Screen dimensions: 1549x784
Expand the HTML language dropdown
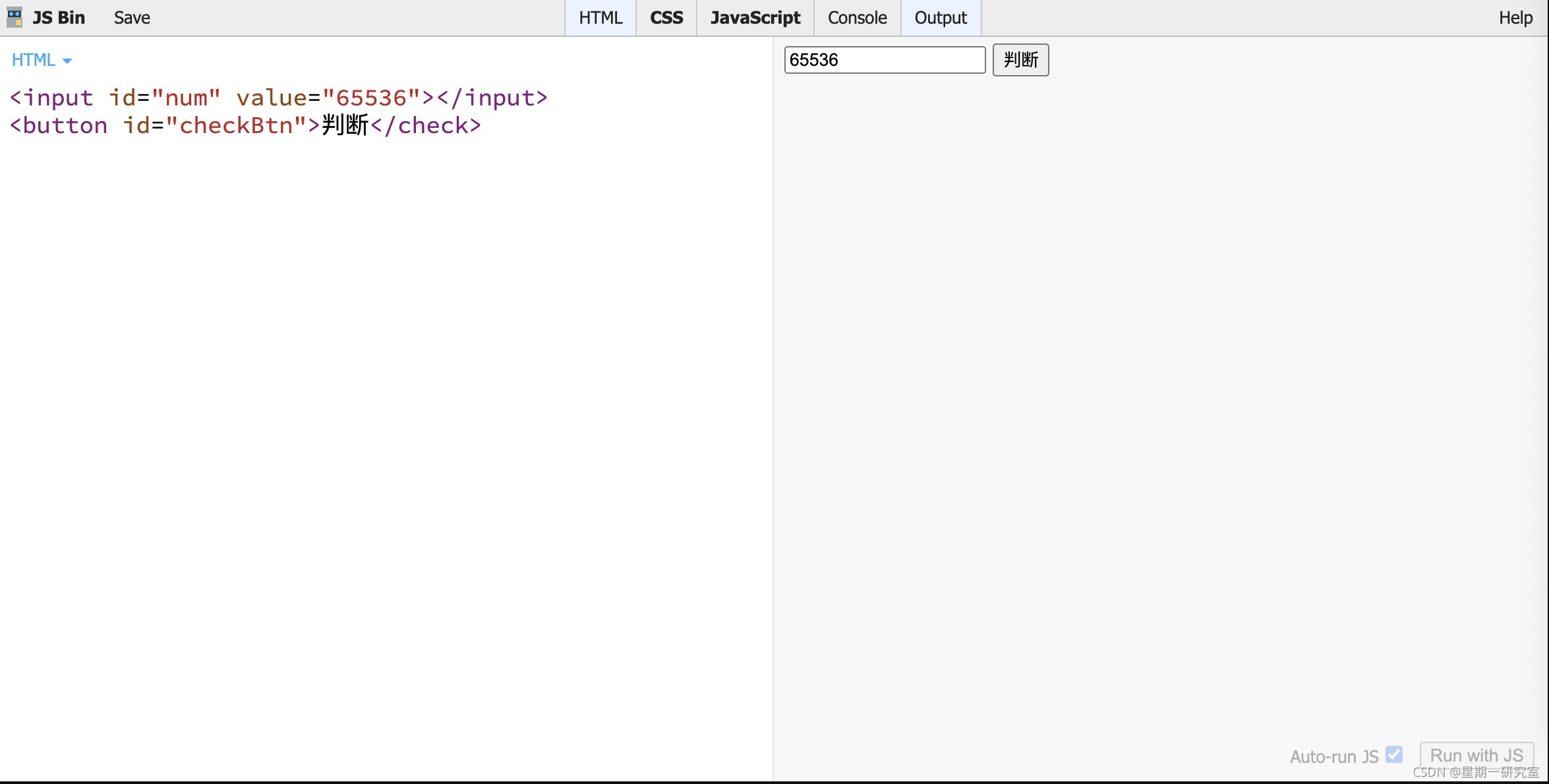(34, 60)
